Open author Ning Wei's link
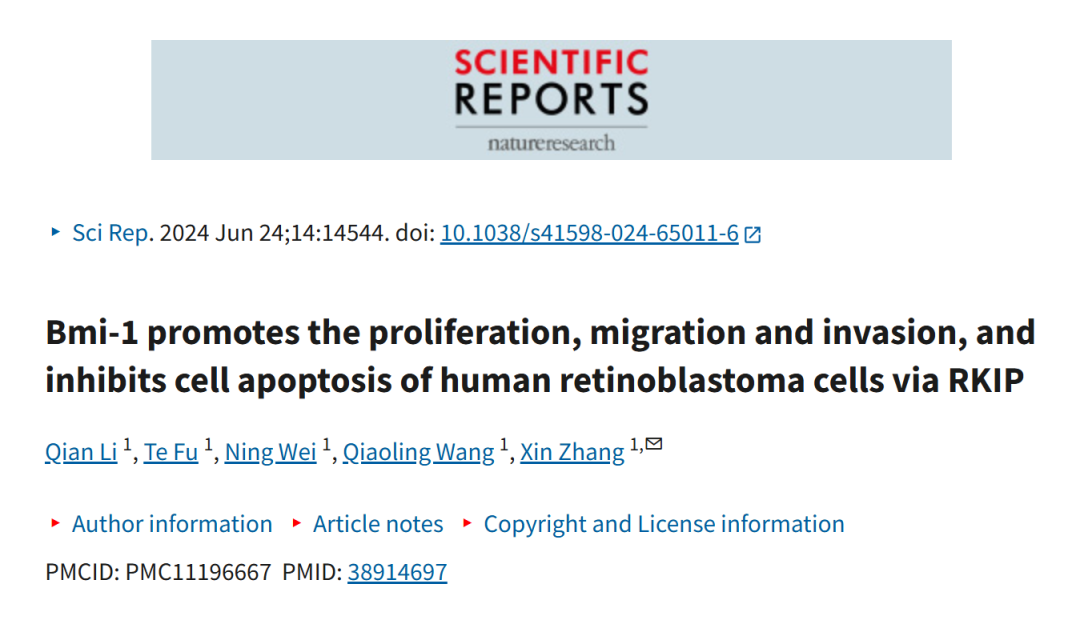The height and width of the screenshot is (620, 1080). click(x=271, y=452)
